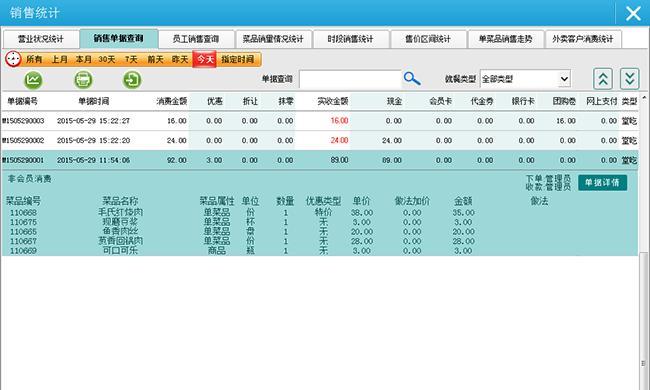The image size is (650, 390).
Task: Click the magnifier search icon
Action: click(412, 78)
